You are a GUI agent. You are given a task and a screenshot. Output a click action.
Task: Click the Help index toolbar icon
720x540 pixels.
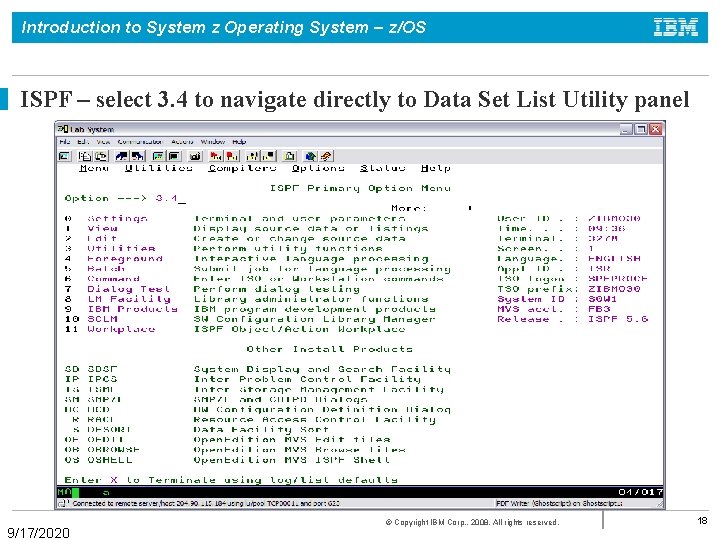[x=327, y=156]
